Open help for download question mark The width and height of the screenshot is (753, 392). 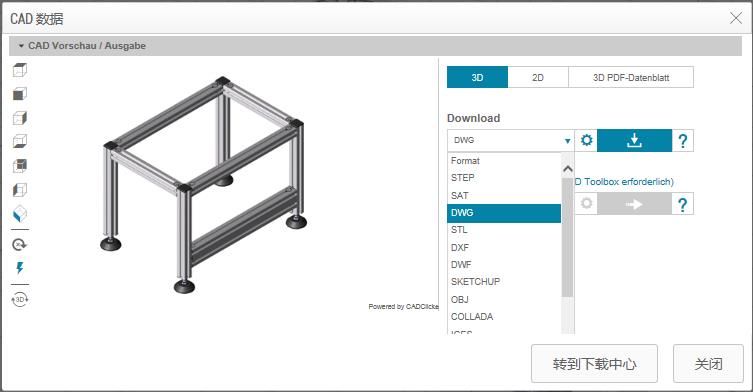point(682,141)
